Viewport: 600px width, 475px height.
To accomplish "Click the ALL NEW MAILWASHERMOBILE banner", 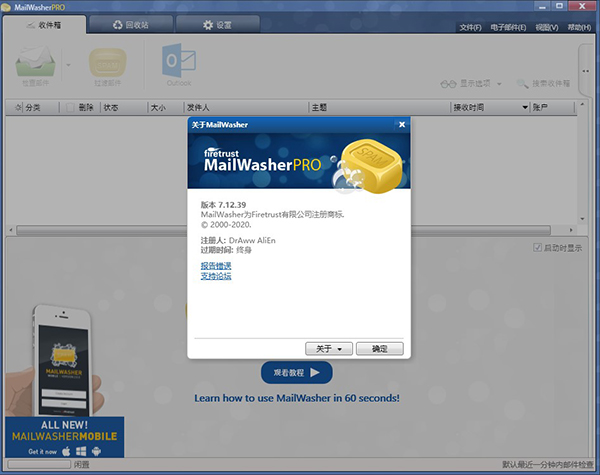I will (65, 437).
